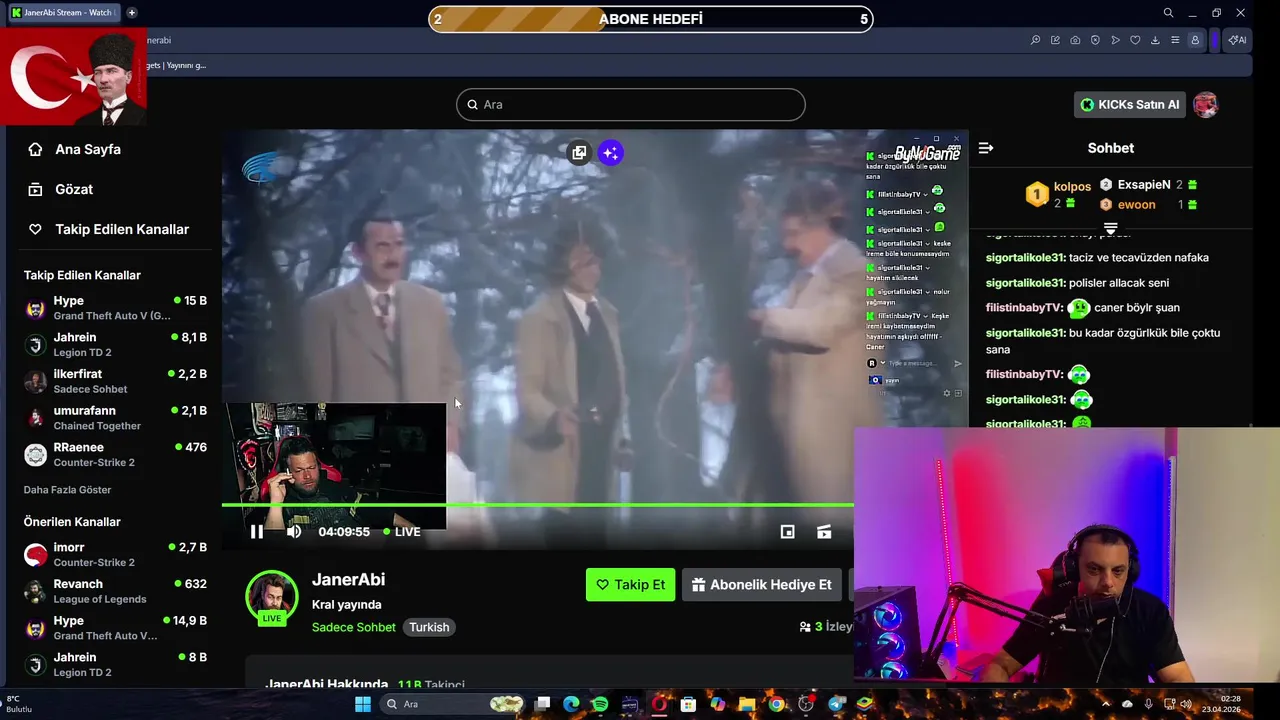Click ewoon in chat leaderboard
This screenshot has height=720, width=1280.
point(1136,205)
